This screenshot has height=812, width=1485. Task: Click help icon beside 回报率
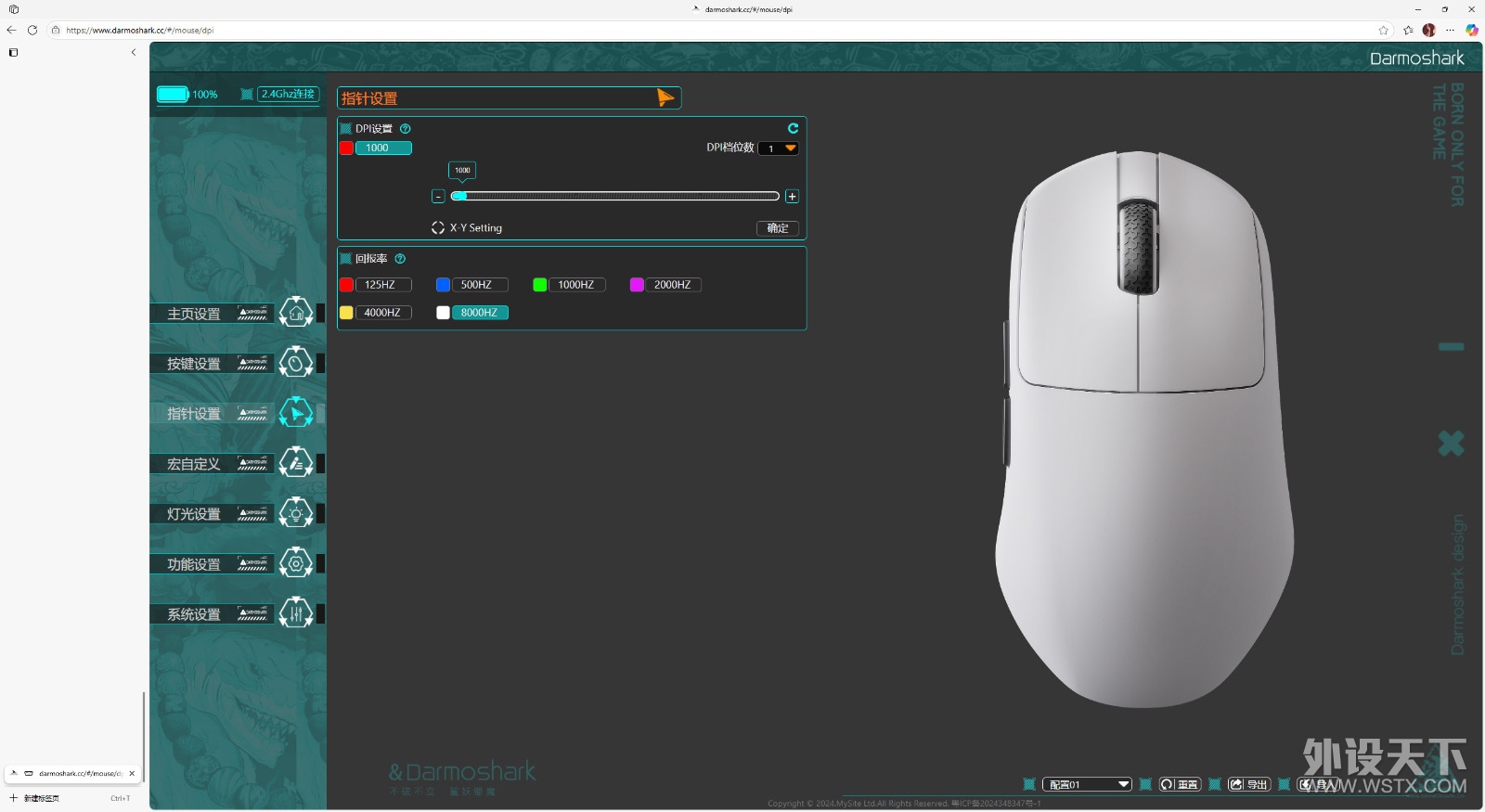tap(400, 259)
